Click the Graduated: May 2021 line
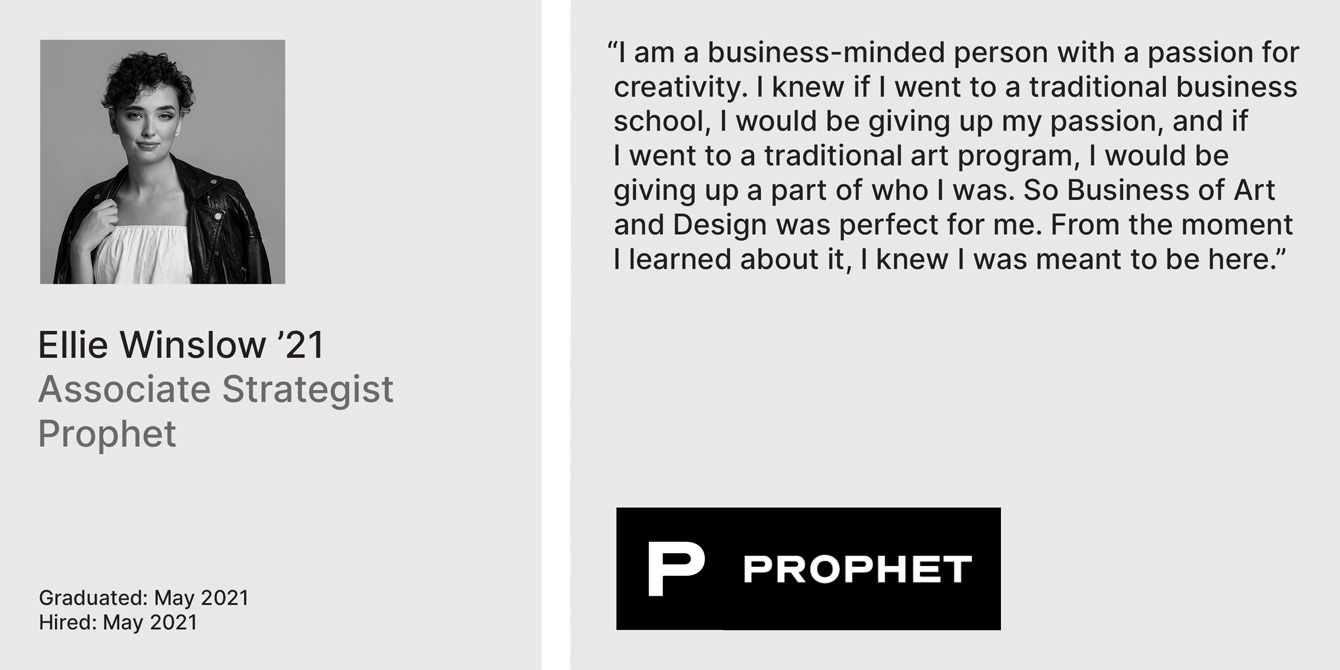The image size is (1340, 670). (144, 598)
